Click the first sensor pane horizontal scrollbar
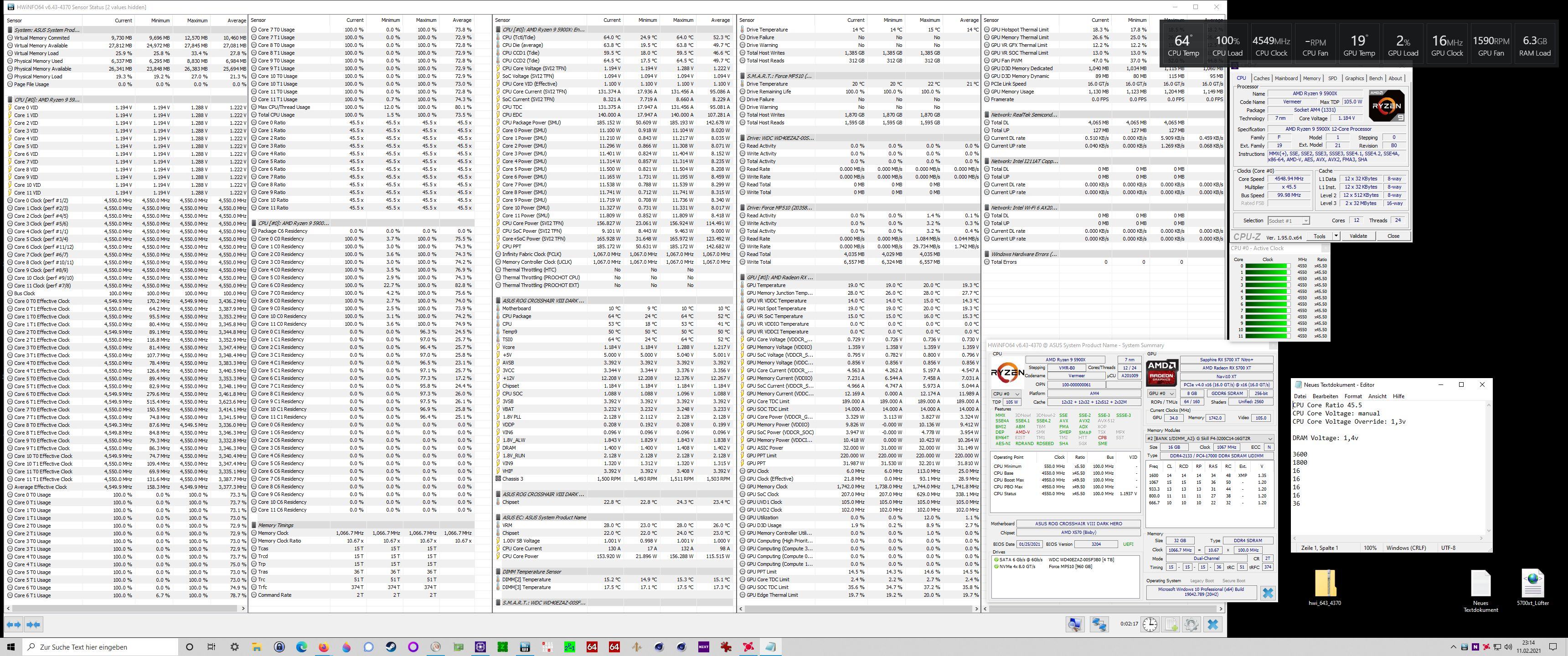This screenshot has width=1568, height=656. tap(125, 608)
